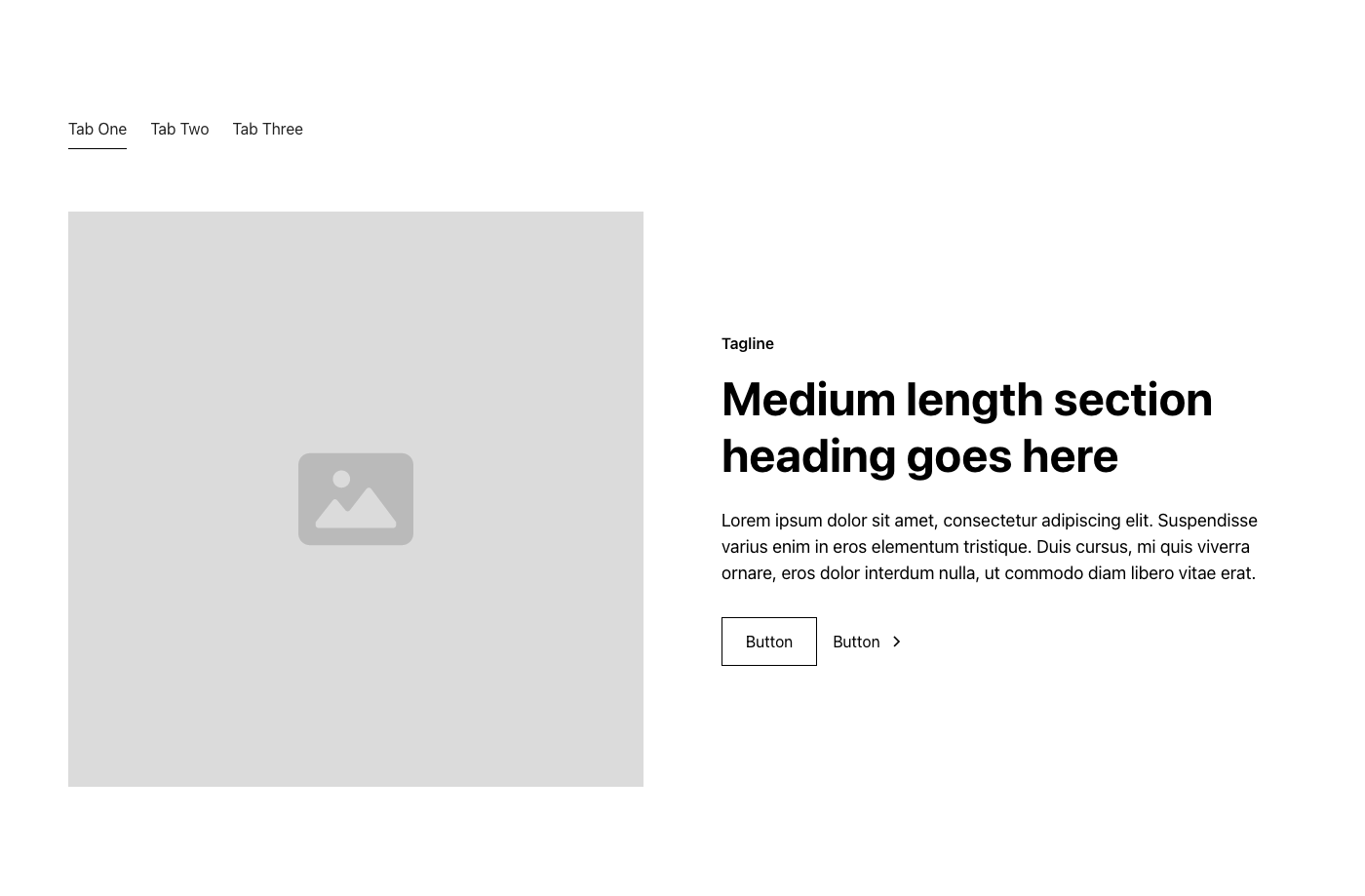
Task: Click the paragraph line starting "Lorem ipsum dolor"
Action: (x=990, y=521)
